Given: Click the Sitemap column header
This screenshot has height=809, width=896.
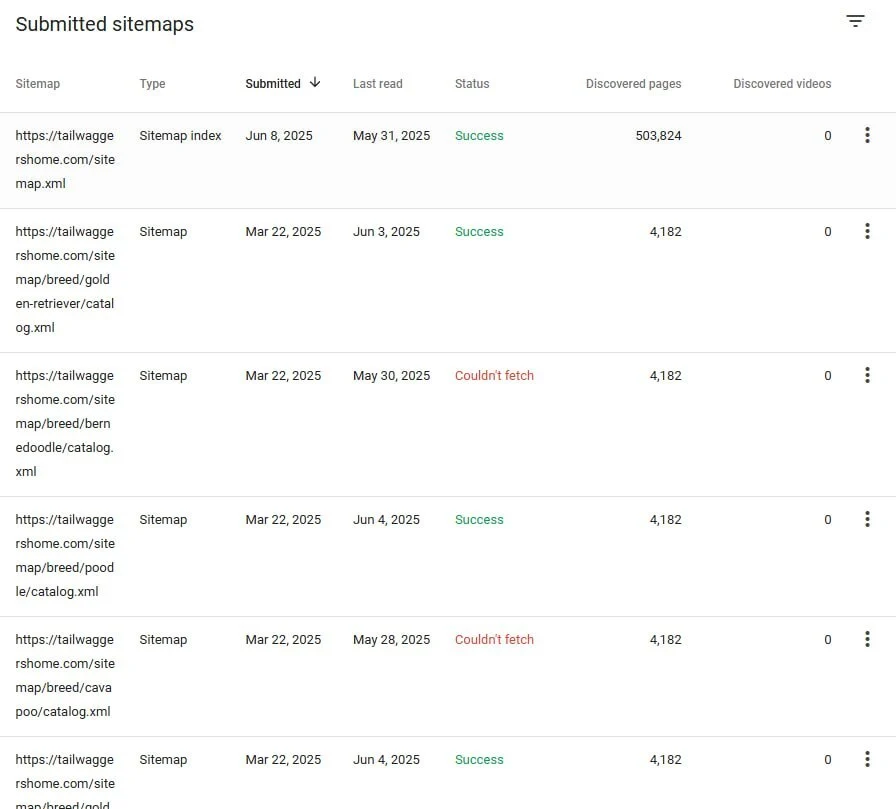Looking at the screenshot, I should [38, 84].
